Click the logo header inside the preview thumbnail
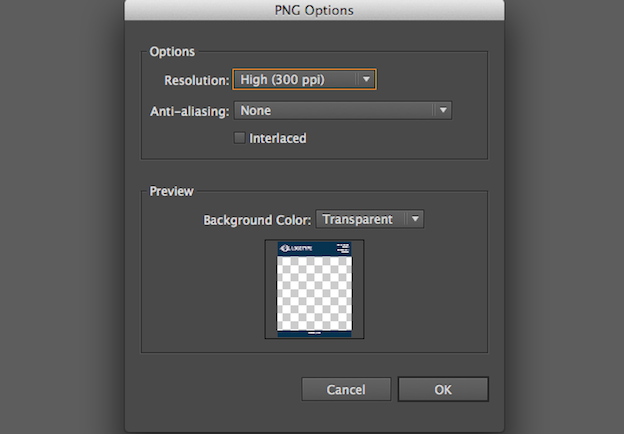This screenshot has height=434, width=624. (298, 248)
